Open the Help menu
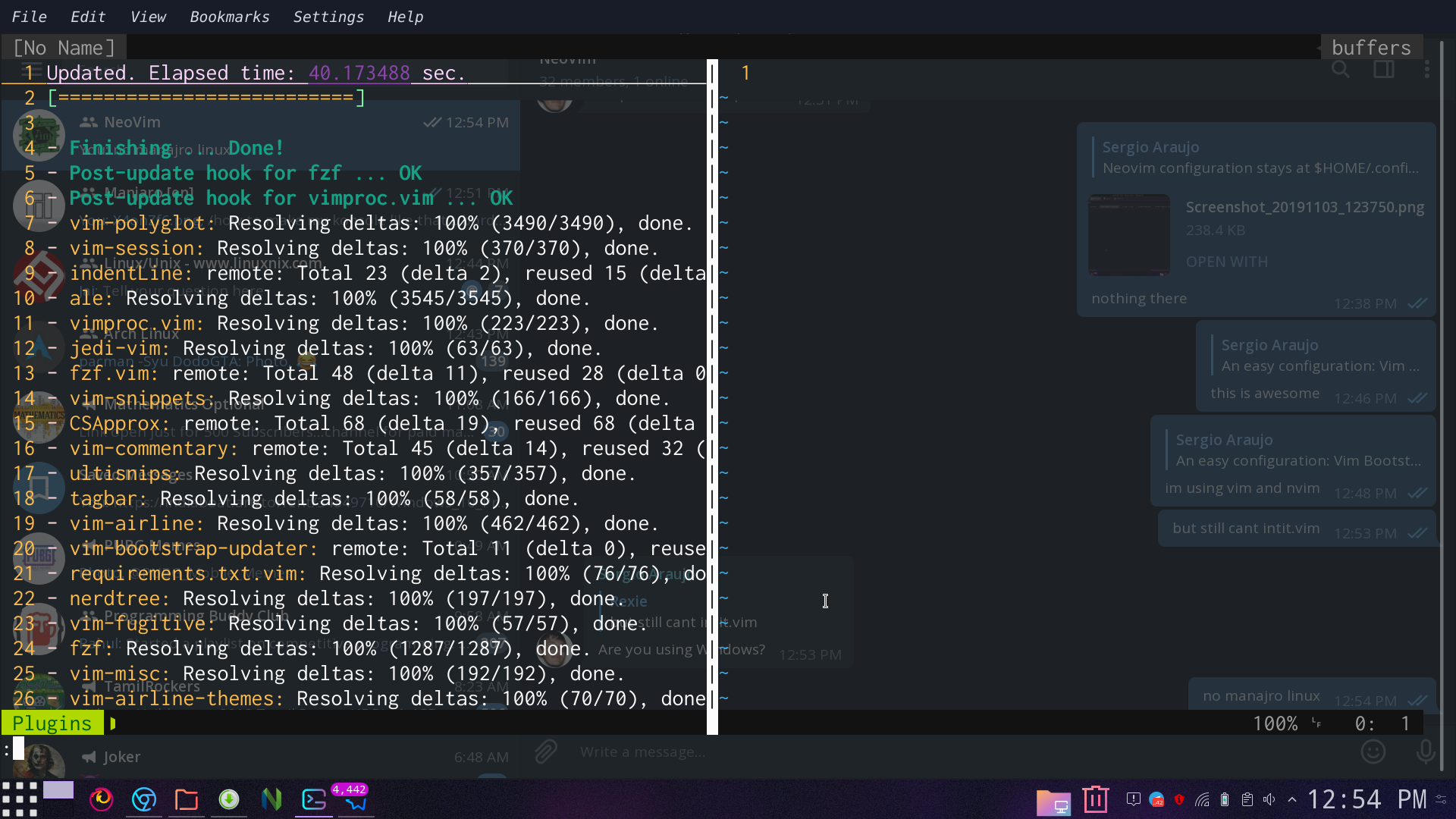 tap(405, 17)
